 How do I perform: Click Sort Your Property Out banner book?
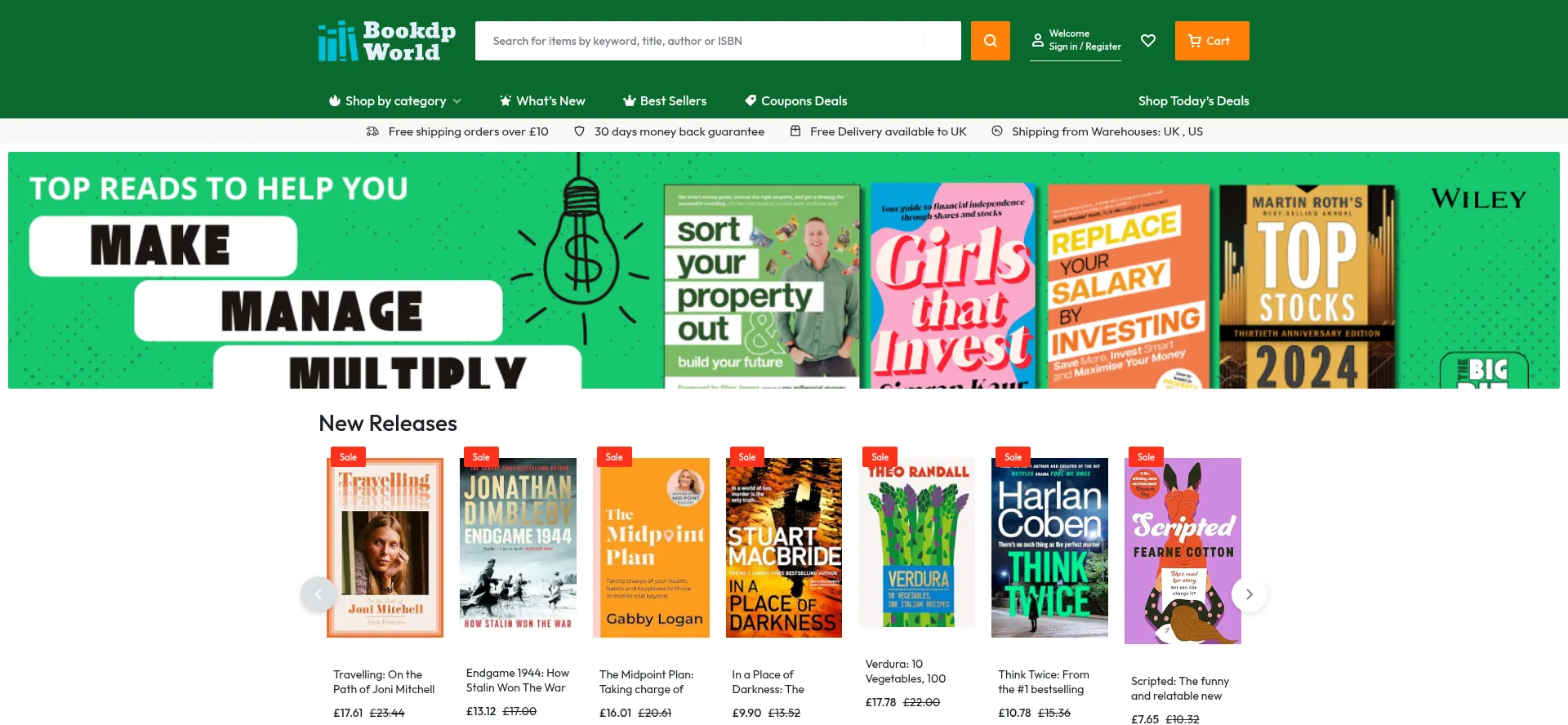coord(761,287)
